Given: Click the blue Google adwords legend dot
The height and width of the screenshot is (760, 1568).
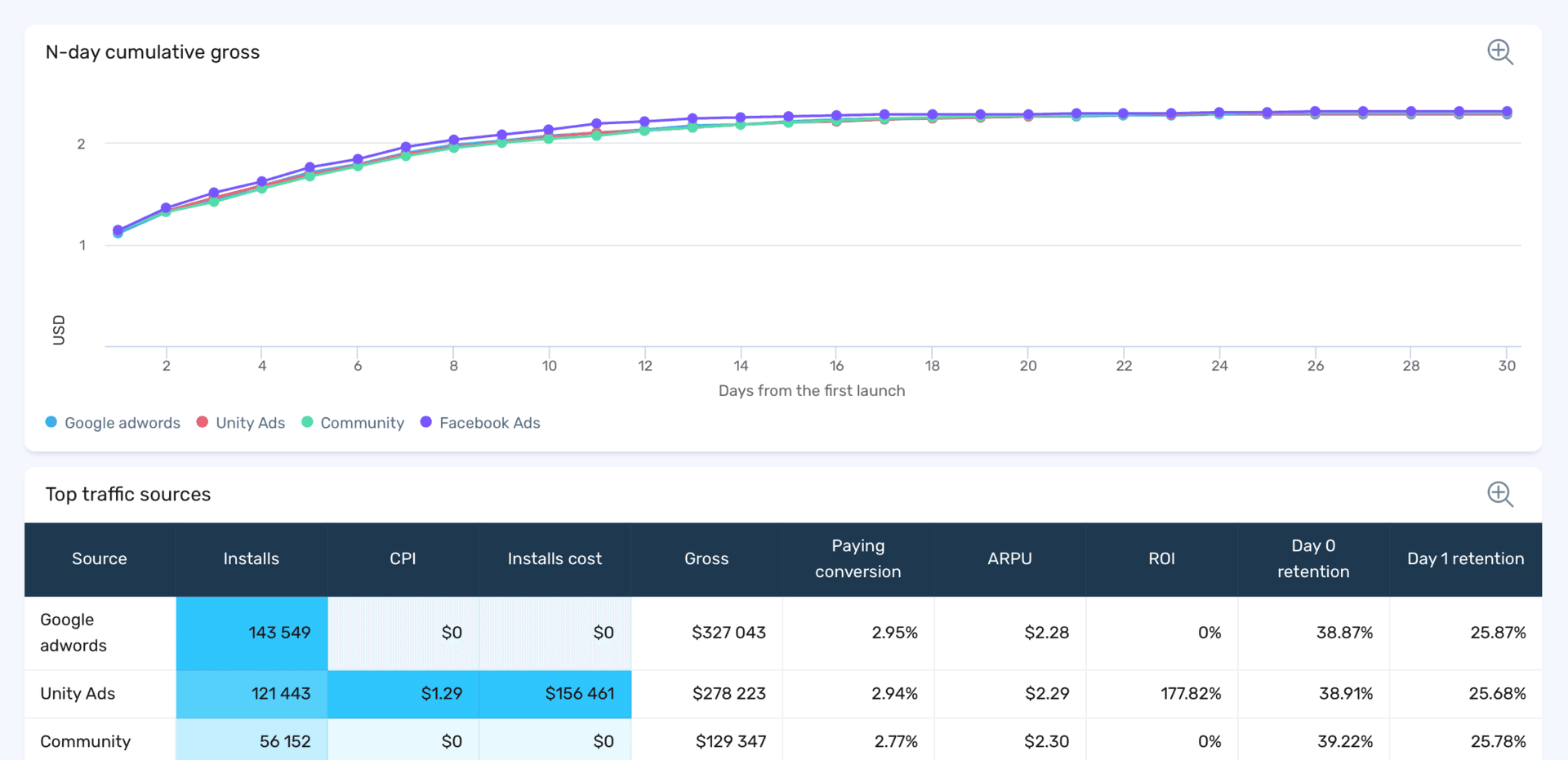Looking at the screenshot, I should (51, 422).
